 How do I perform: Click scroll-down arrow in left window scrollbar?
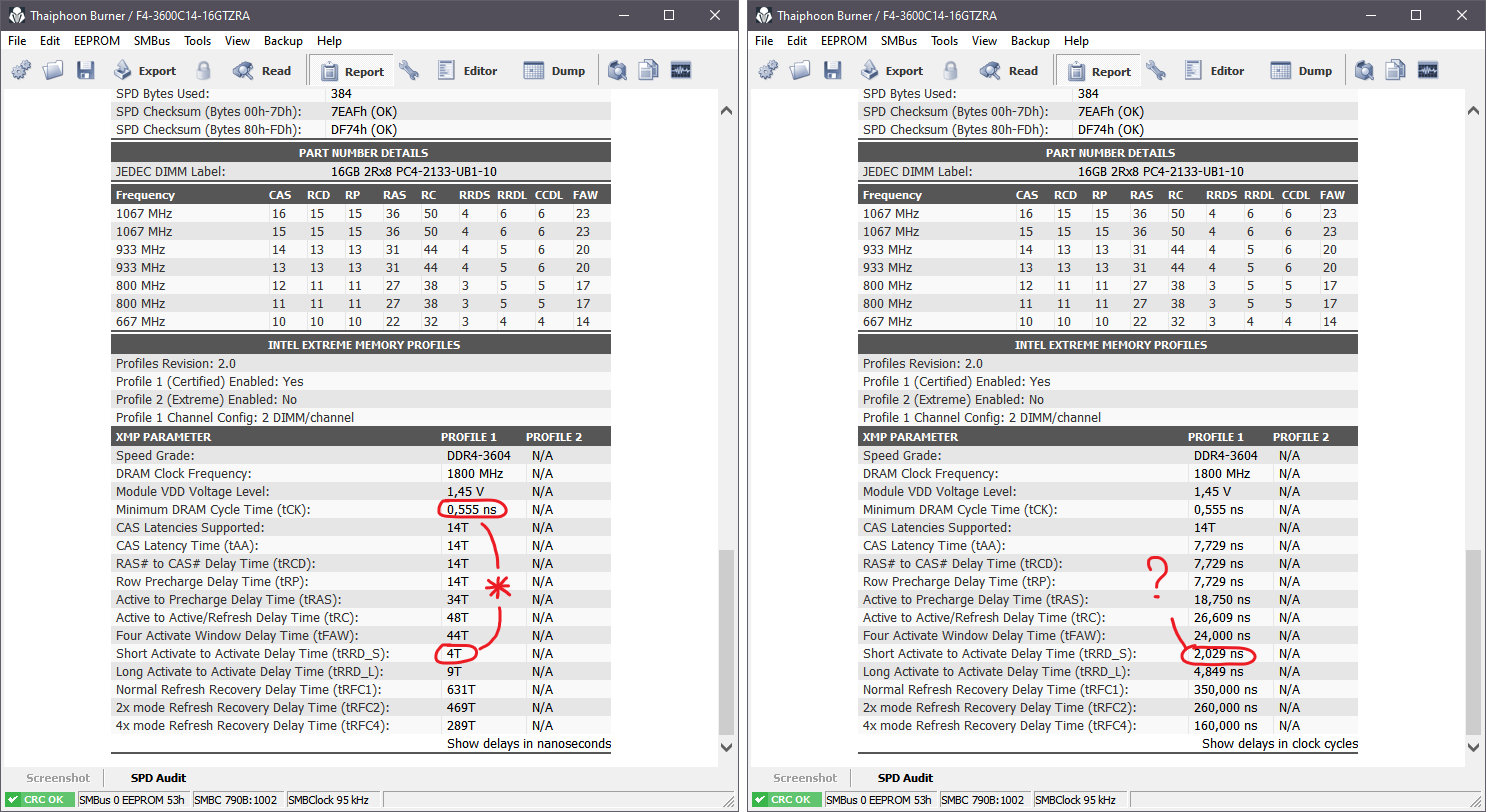[725, 746]
